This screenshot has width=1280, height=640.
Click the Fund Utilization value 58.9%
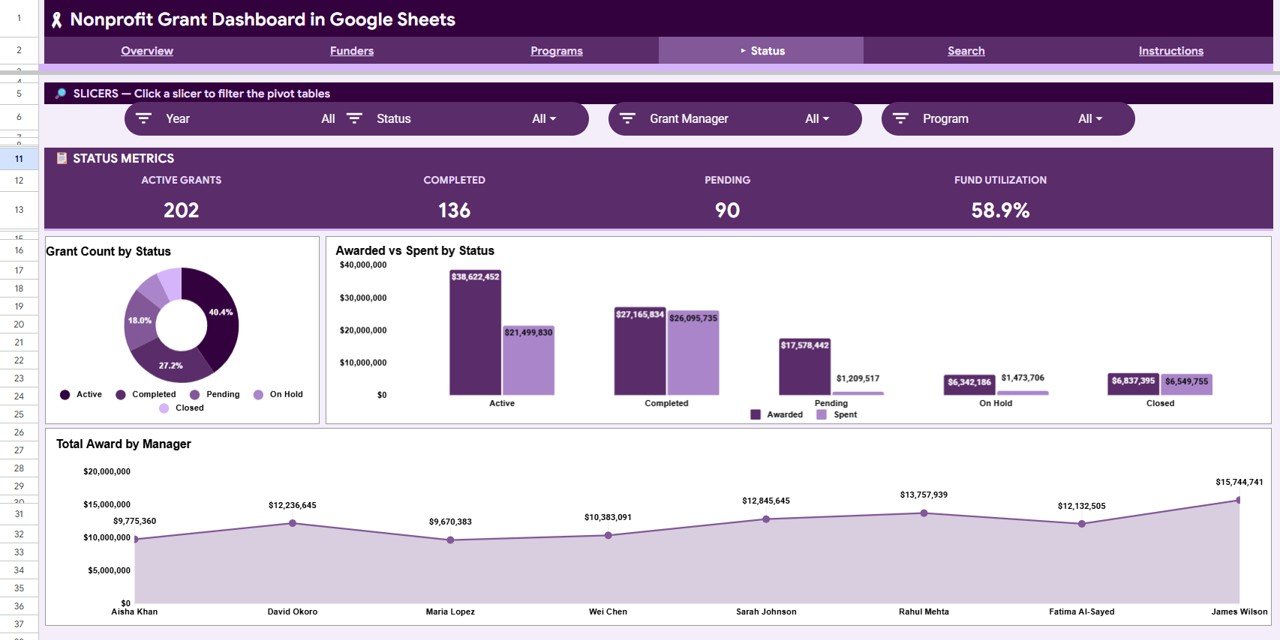click(1000, 210)
